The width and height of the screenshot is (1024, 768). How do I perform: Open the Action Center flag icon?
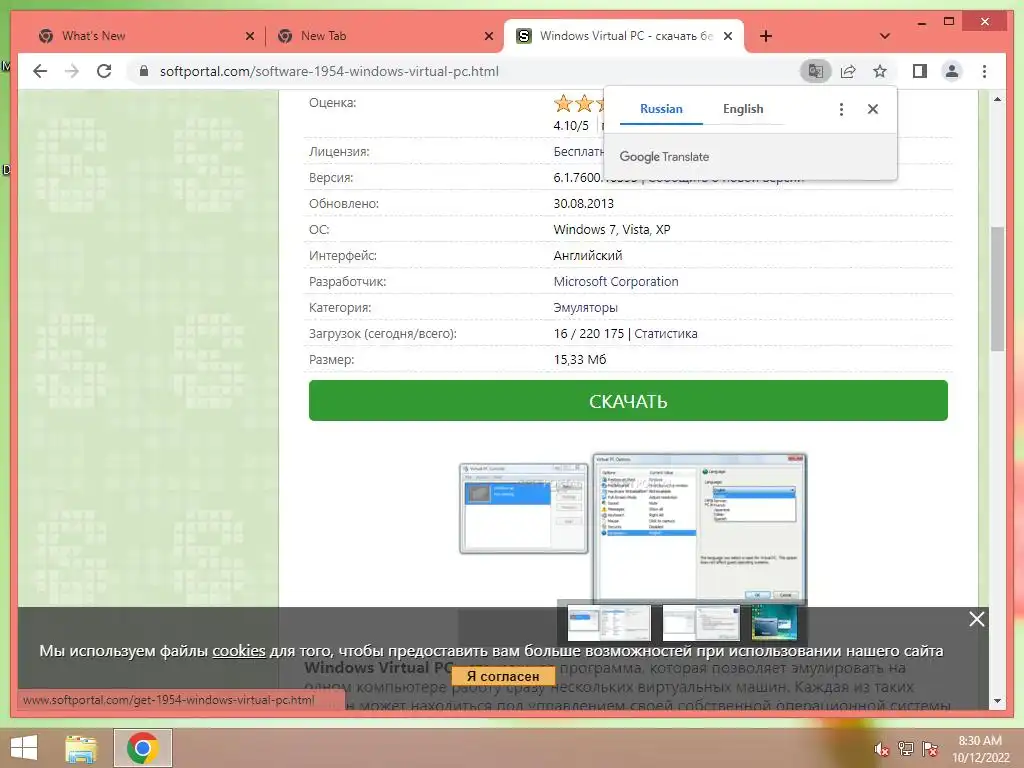coord(929,749)
